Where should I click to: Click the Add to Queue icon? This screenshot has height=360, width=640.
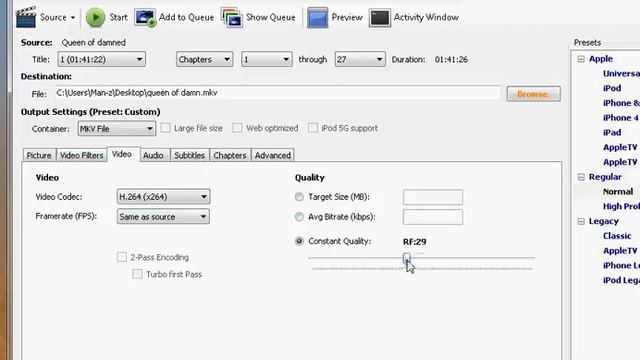pos(145,18)
